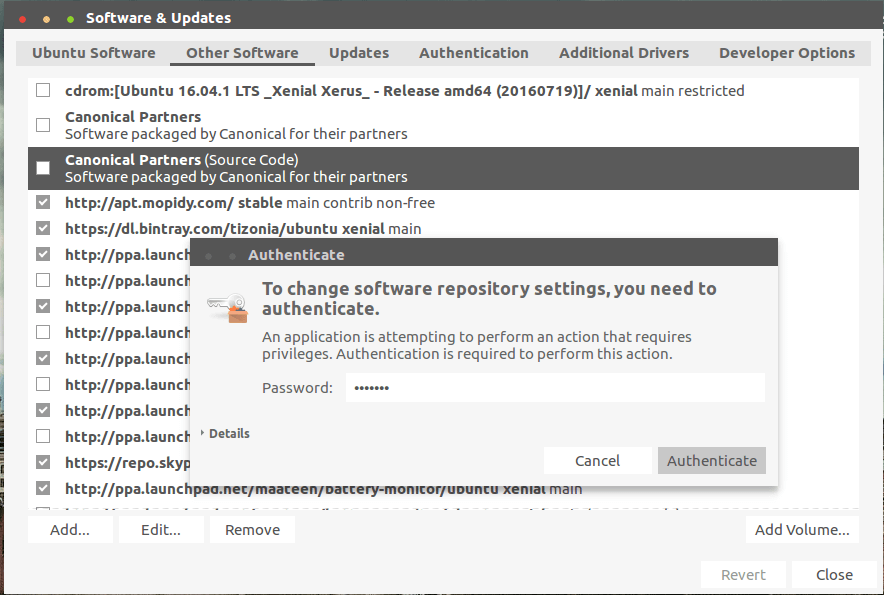Click the Edit... button
Image resolution: width=884 pixels, height=595 pixels.
161,530
